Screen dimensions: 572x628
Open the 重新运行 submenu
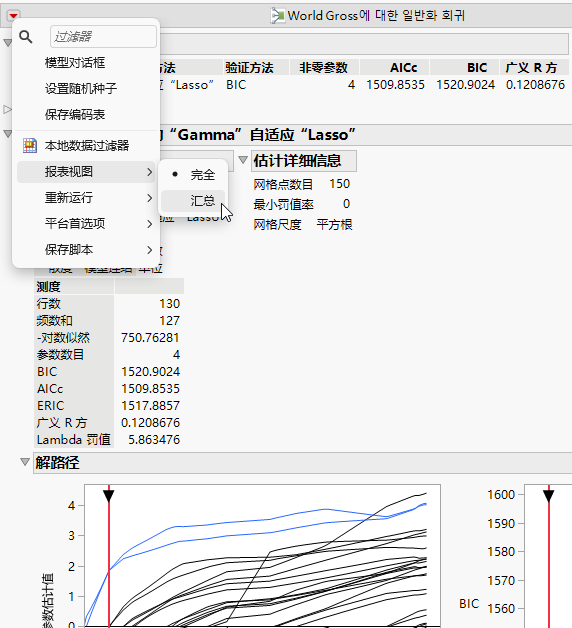click(86, 198)
